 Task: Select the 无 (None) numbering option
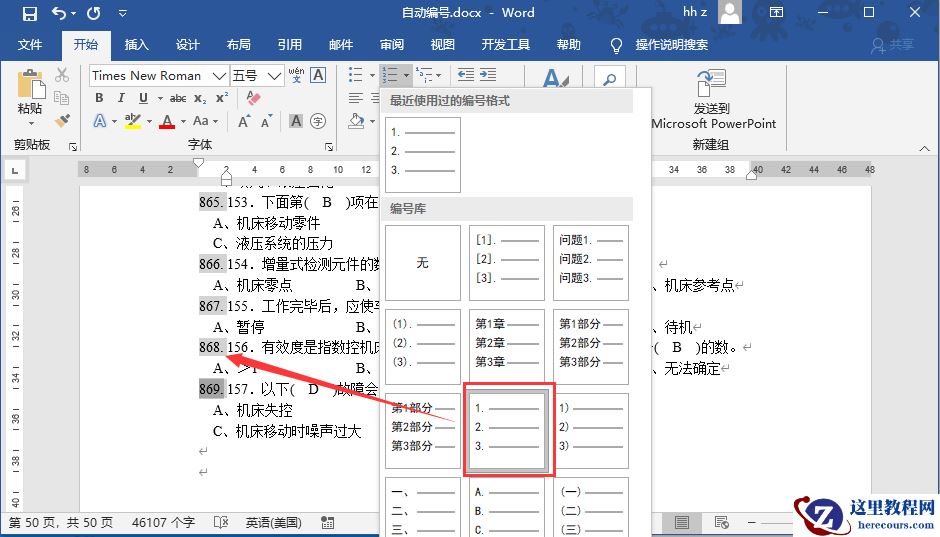423,263
